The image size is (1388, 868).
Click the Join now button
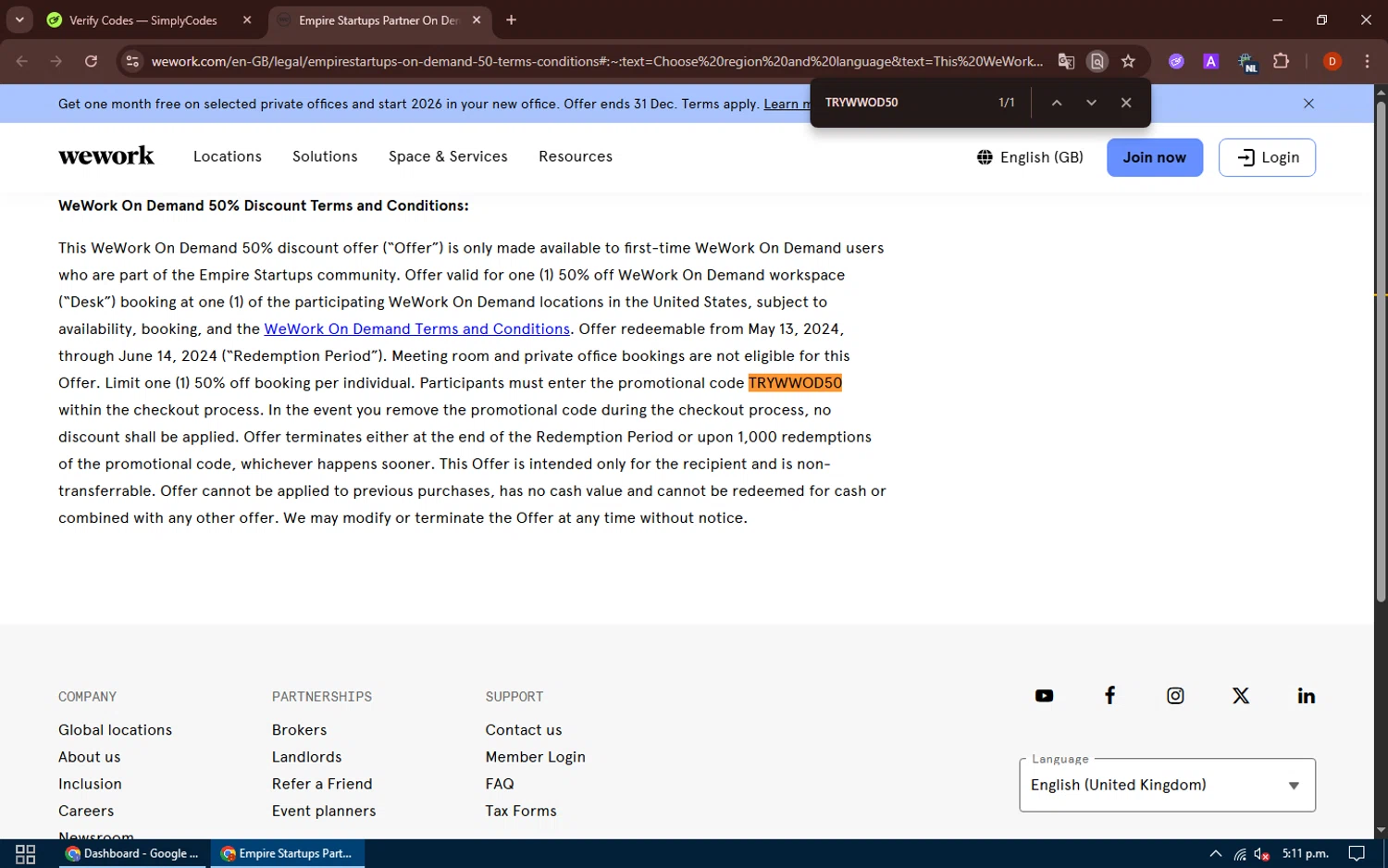point(1154,157)
